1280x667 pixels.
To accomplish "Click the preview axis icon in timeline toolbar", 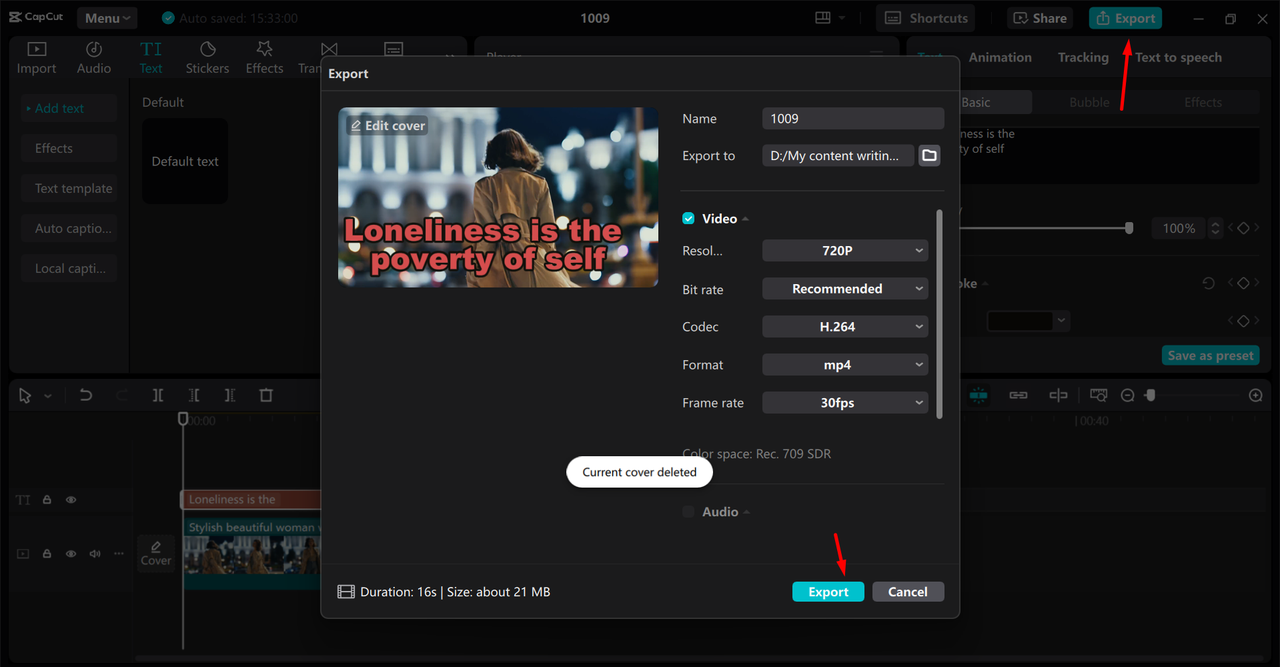I will (x=1058, y=395).
